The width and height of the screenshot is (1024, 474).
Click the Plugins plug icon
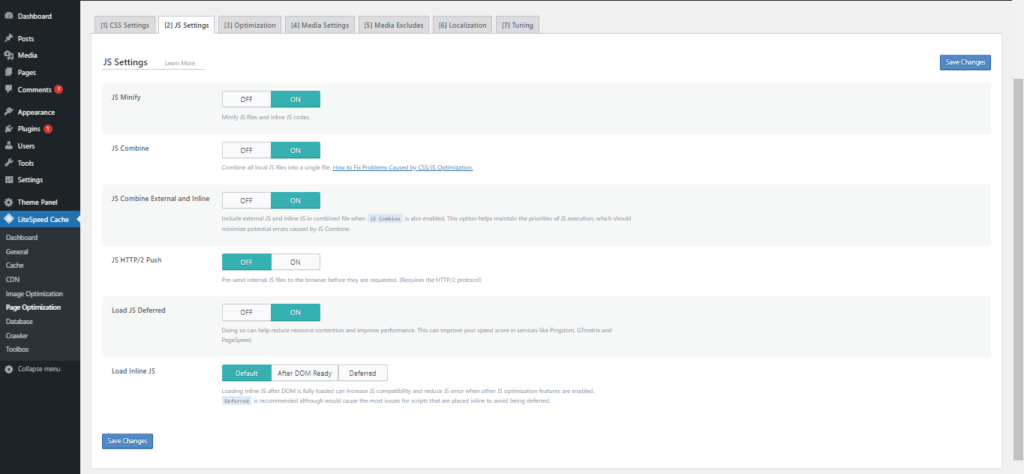[x=9, y=129]
